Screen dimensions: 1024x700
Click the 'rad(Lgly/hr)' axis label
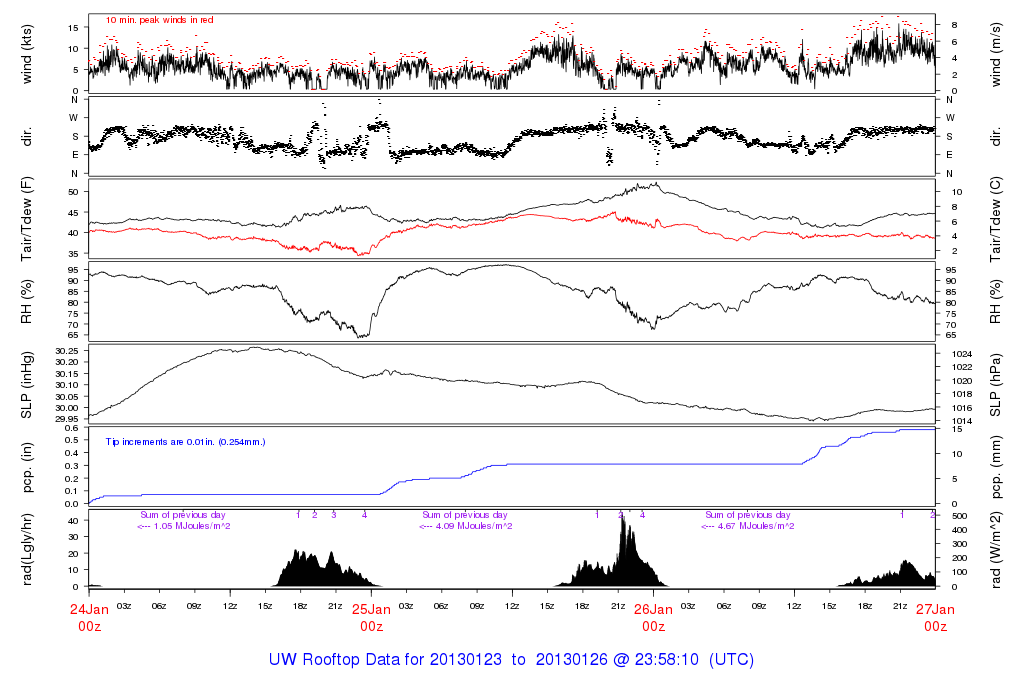[27, 550]
